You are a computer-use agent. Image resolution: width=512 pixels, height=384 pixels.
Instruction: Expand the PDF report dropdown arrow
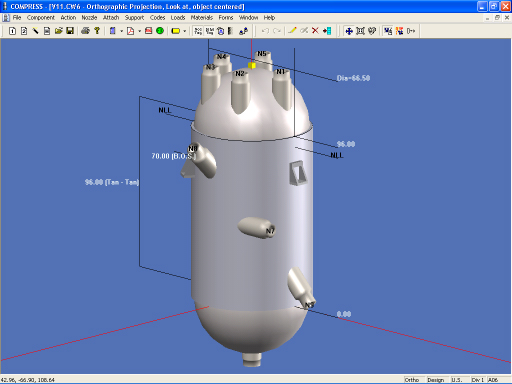click(x=139, y=31)
